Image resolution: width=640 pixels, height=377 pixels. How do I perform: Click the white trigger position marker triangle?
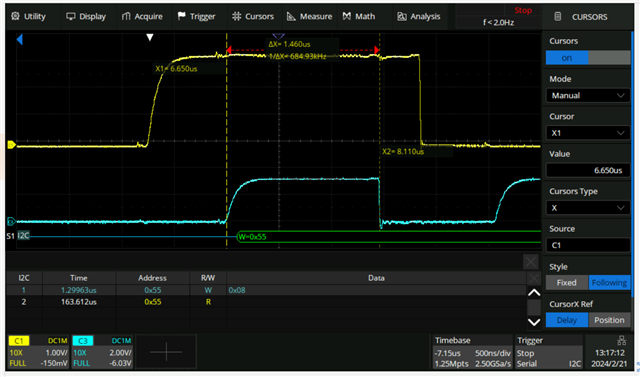click(x=150, y=38)
